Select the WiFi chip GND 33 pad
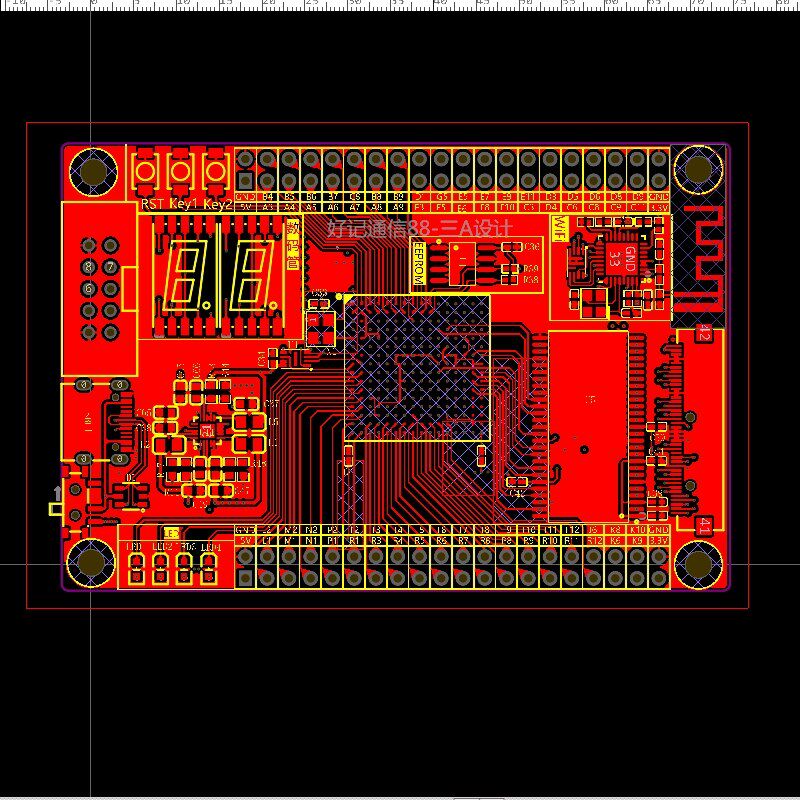The height and width of the screenshot is (800, 800). pyautogui.click(x=622, y=259)
